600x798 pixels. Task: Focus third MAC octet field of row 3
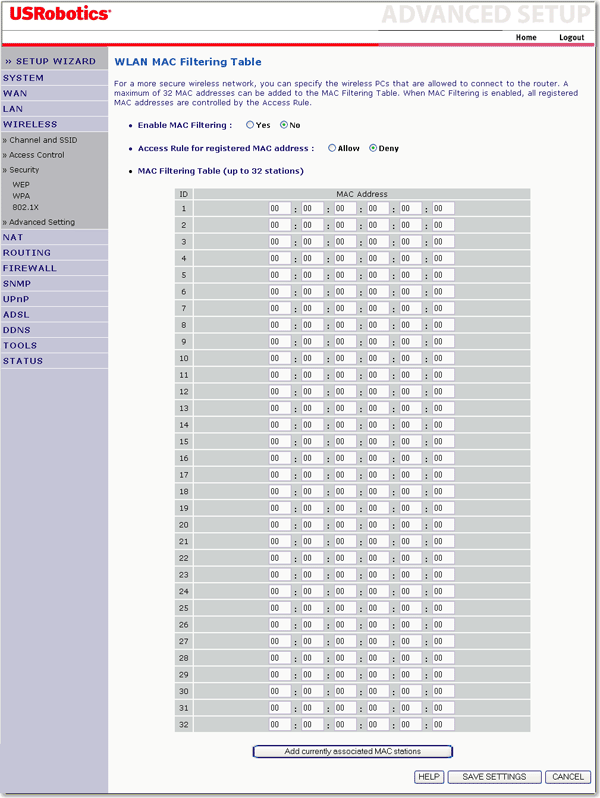click(x=345, y=242)
